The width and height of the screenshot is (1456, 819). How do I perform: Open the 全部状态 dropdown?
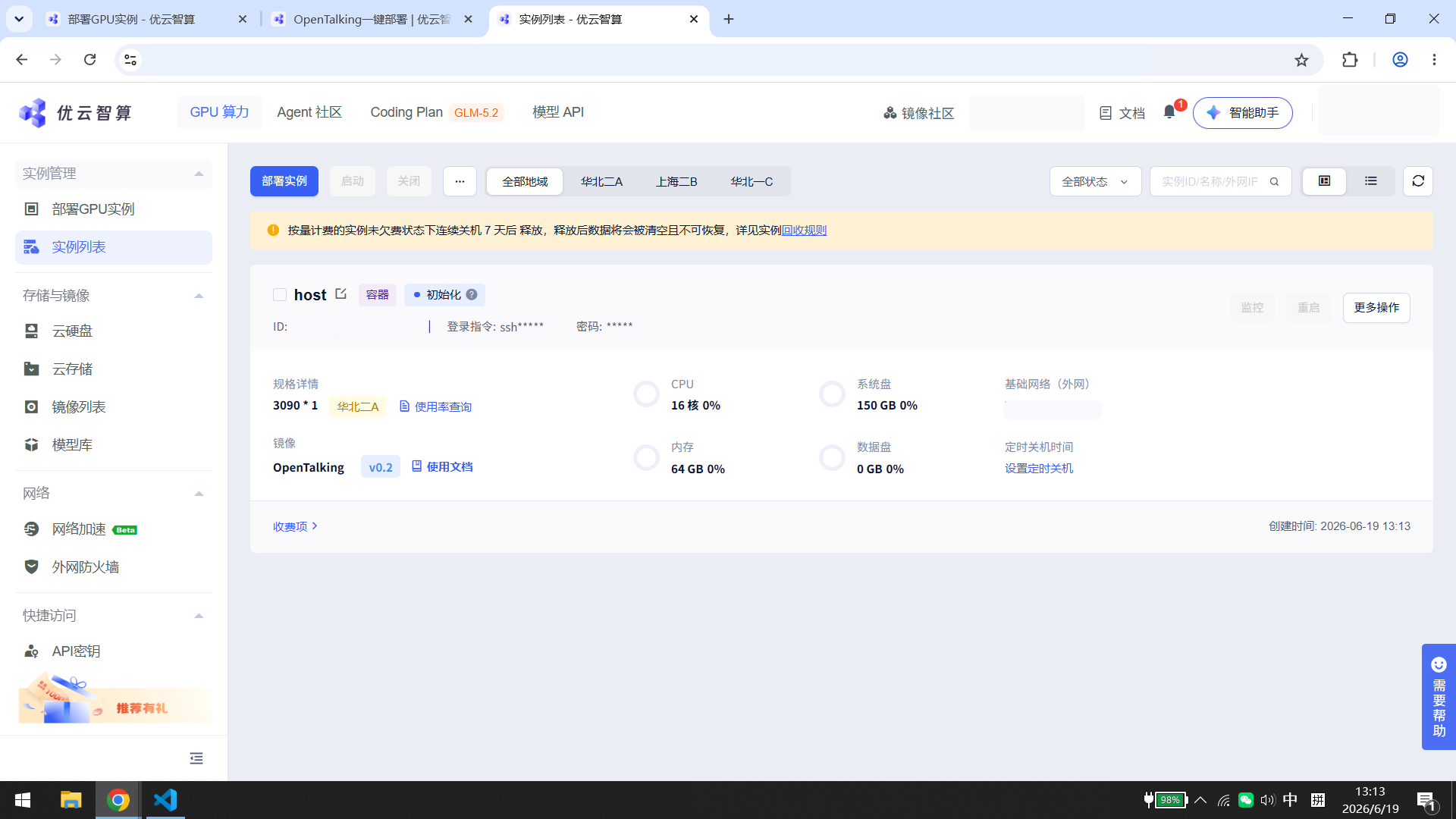[1095, 182]
